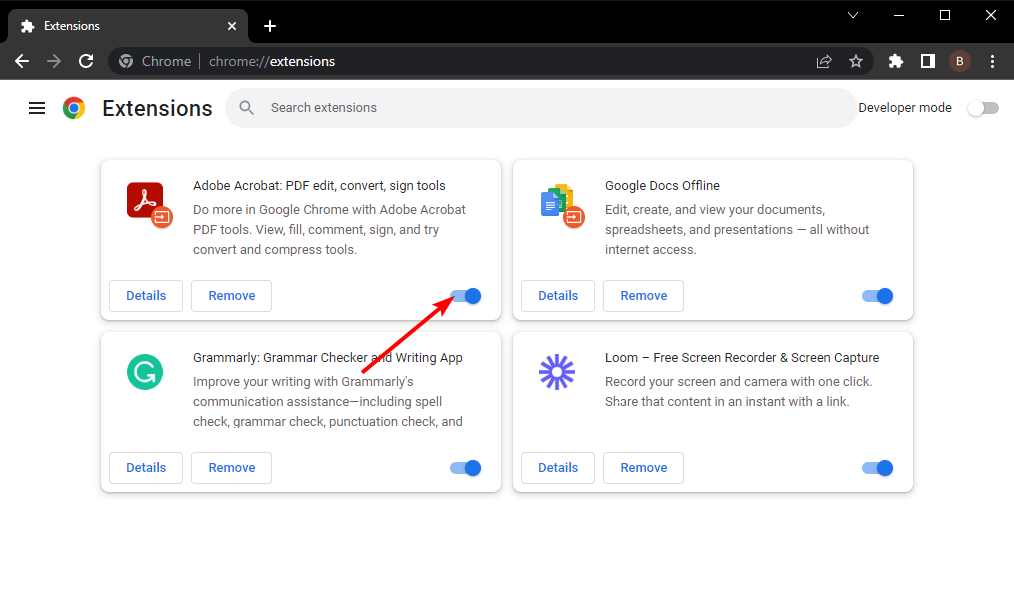Turn off the Grammarly extension toggle
The image size is (1014, 593).
tap(466, 468)
